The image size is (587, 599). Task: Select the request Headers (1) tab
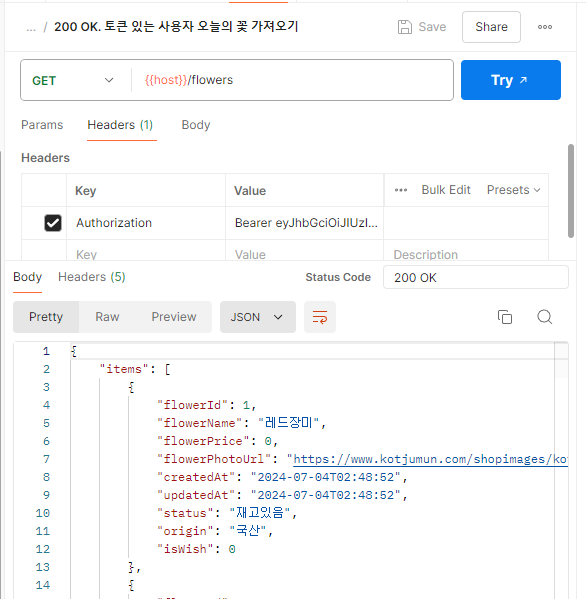[120, 125]
